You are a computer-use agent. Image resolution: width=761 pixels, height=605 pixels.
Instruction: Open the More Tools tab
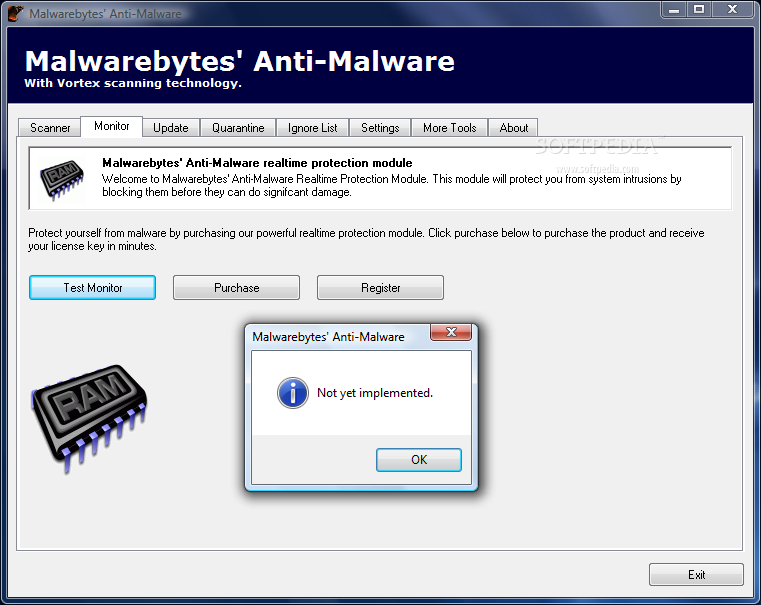coord(449,128)
